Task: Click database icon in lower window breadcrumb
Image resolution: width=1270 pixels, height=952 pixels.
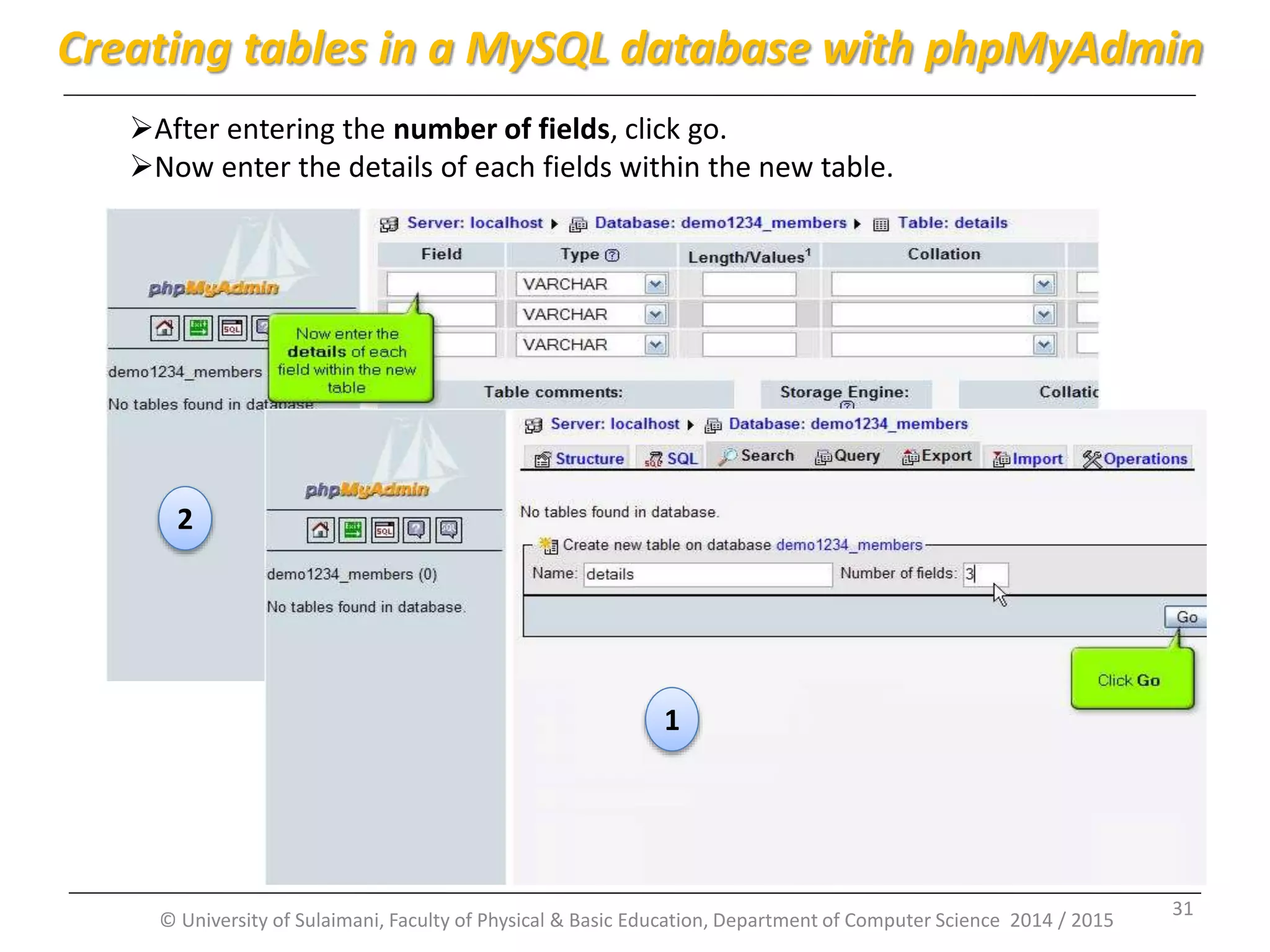Action: [713, 426]
